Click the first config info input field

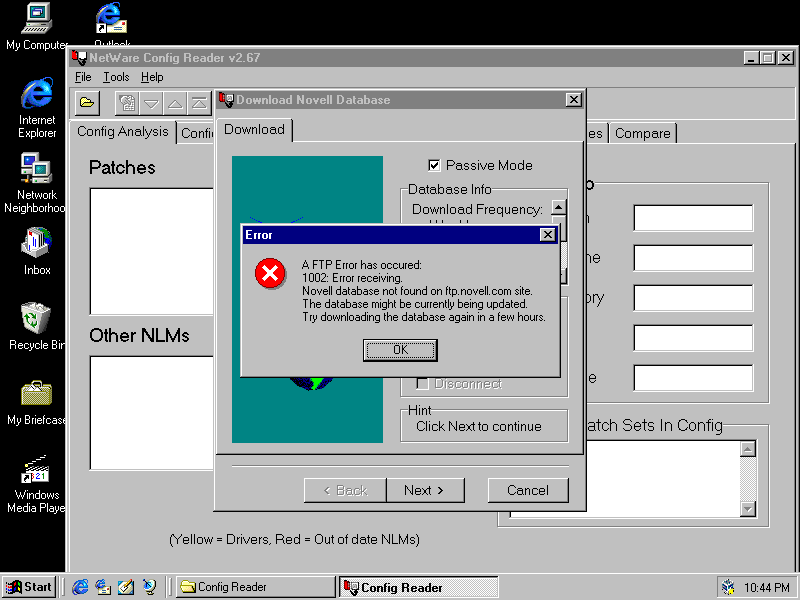coord(693,218)
